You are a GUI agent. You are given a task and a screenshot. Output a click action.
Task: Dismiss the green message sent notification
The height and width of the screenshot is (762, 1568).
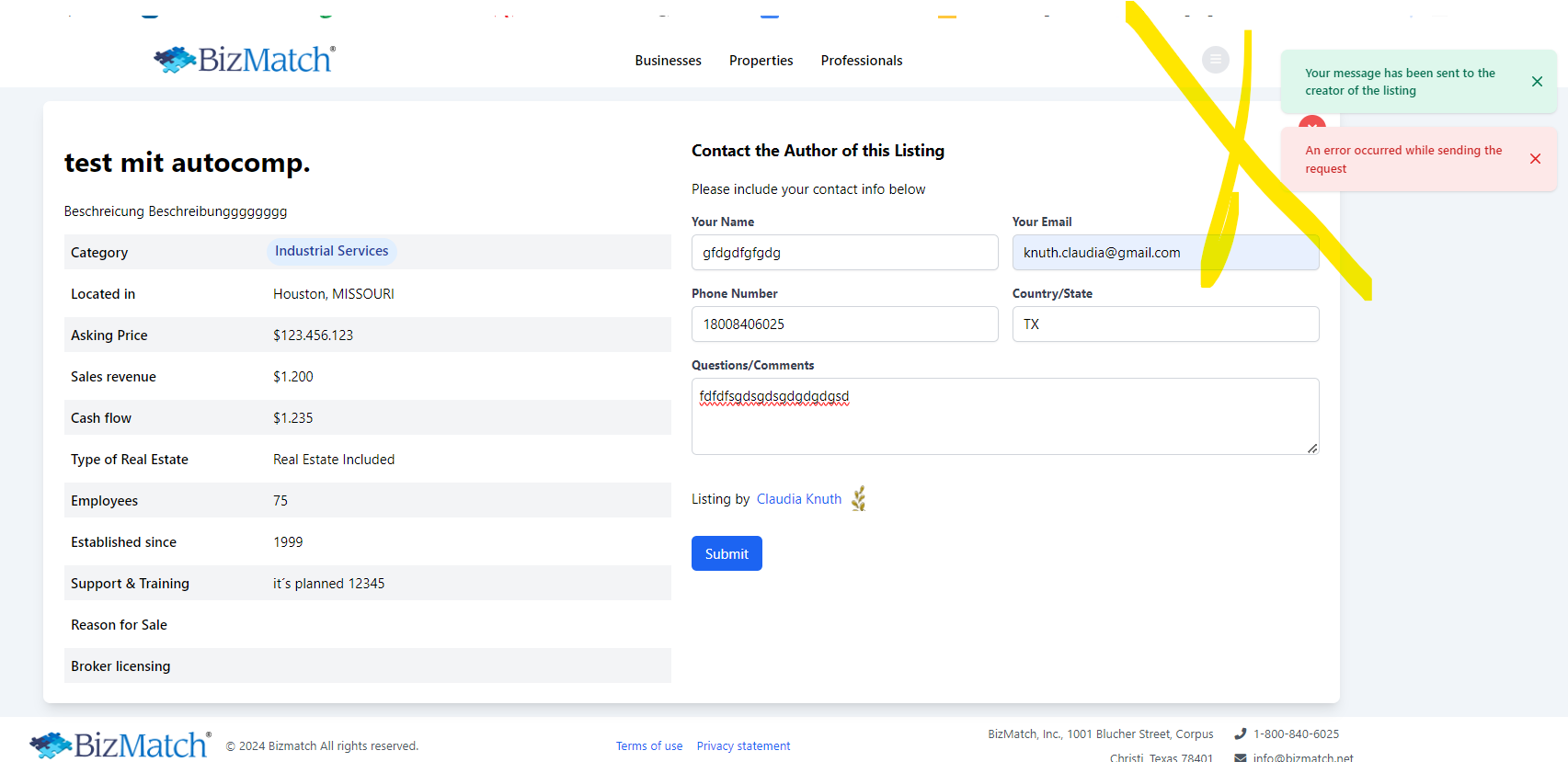click(x=1536, y=82)
